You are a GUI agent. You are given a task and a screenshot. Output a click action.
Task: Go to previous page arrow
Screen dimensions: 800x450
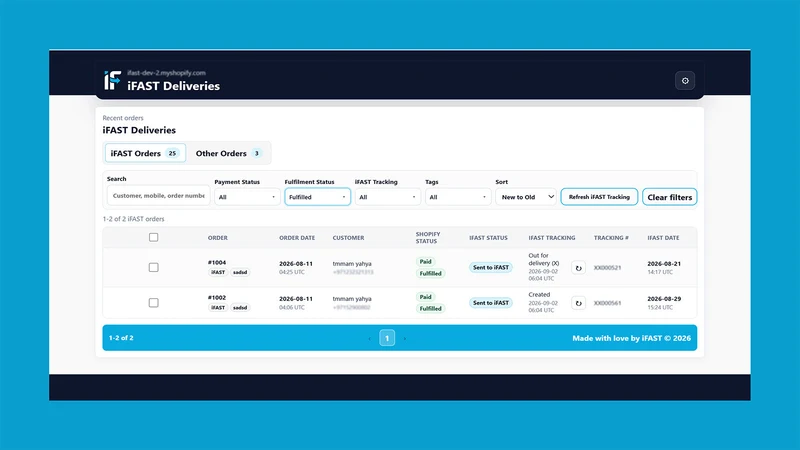369,338
